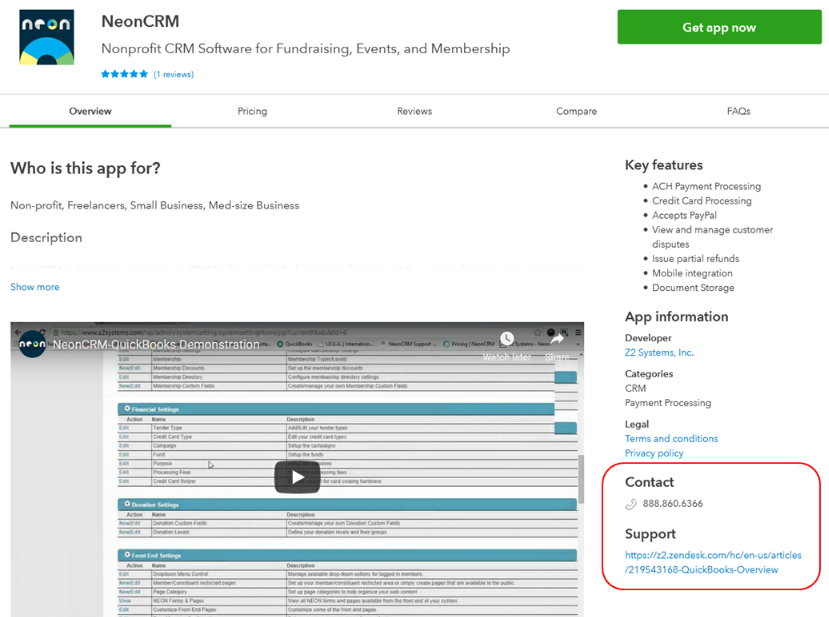Open the 1 reviews link
This screenshot has height=617, width=829.
(x=173, y=75)
